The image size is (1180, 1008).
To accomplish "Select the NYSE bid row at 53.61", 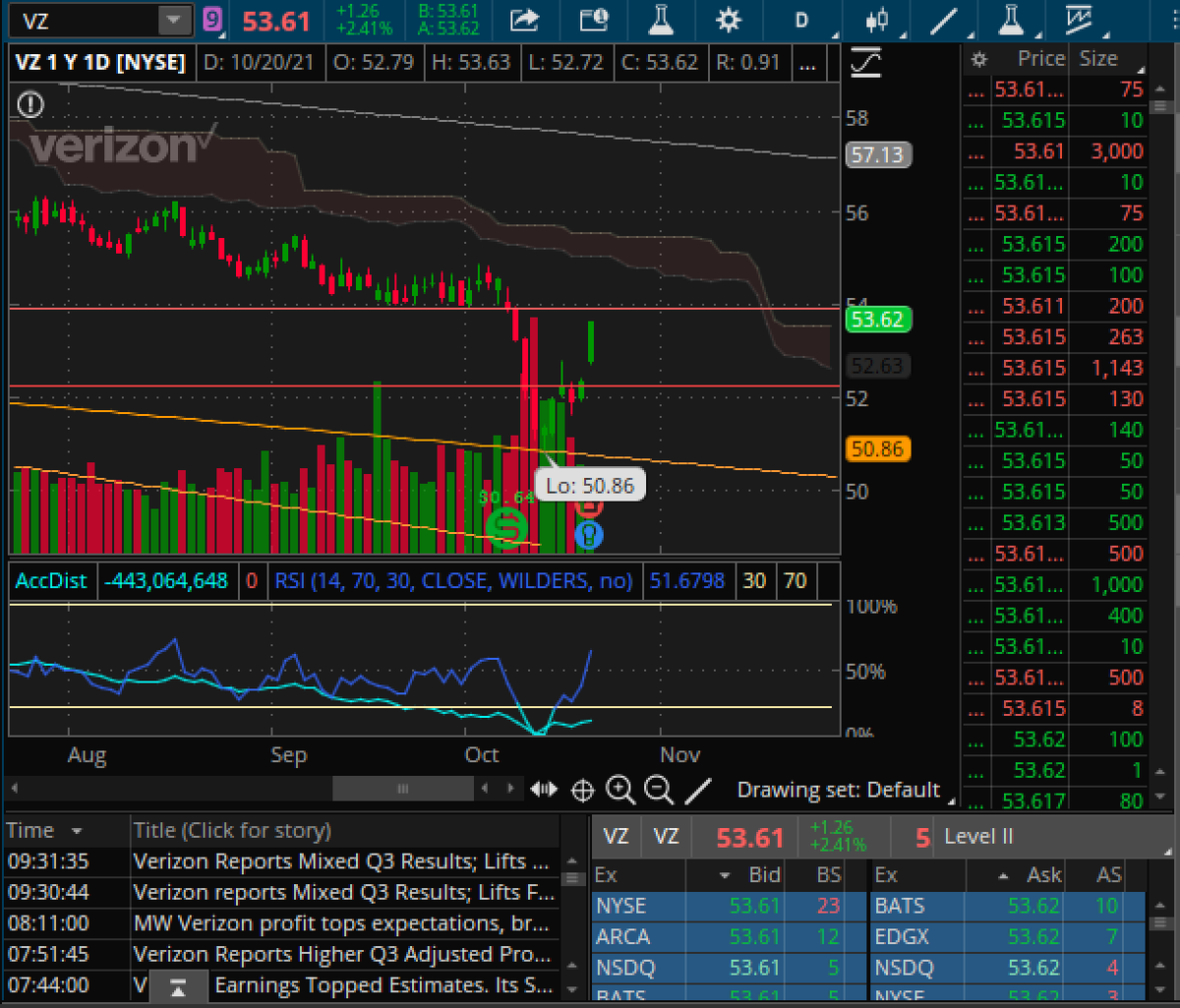I will point(729,906).
